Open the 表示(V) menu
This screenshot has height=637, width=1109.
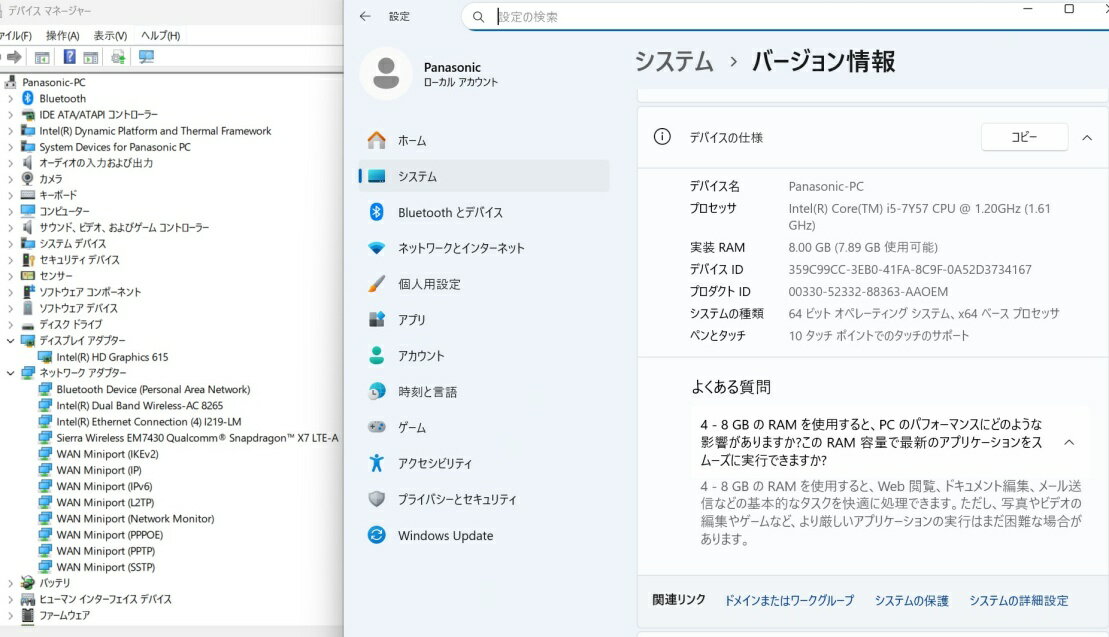pyautogui.click(x=110, y=36)
